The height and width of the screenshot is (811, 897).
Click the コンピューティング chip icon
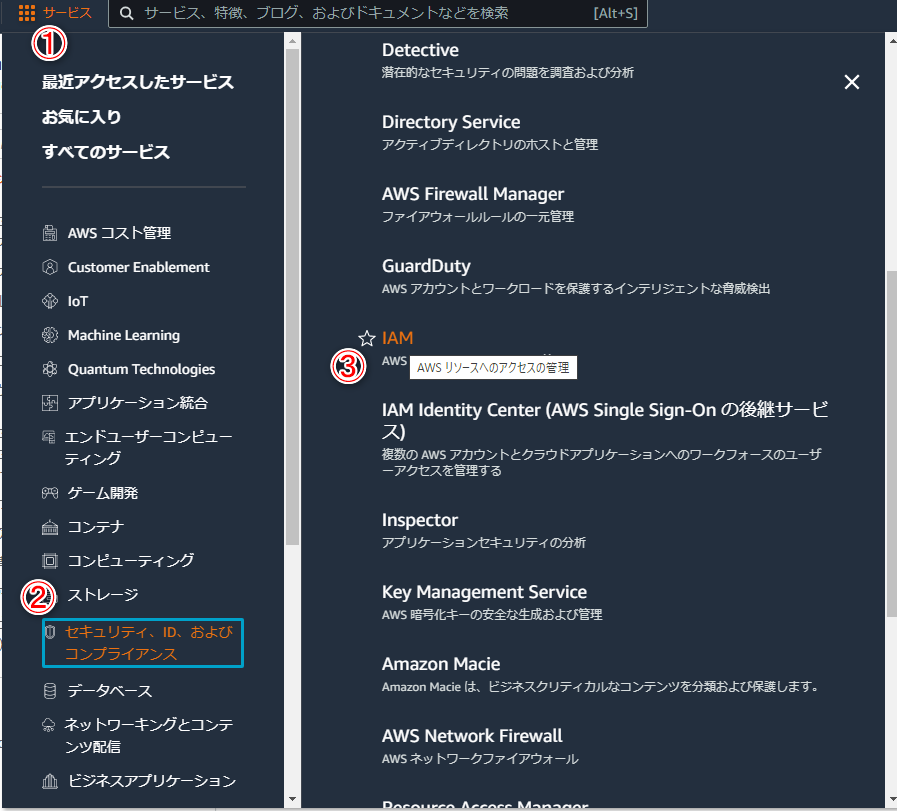pyautogui.click(x=50, y=560)
